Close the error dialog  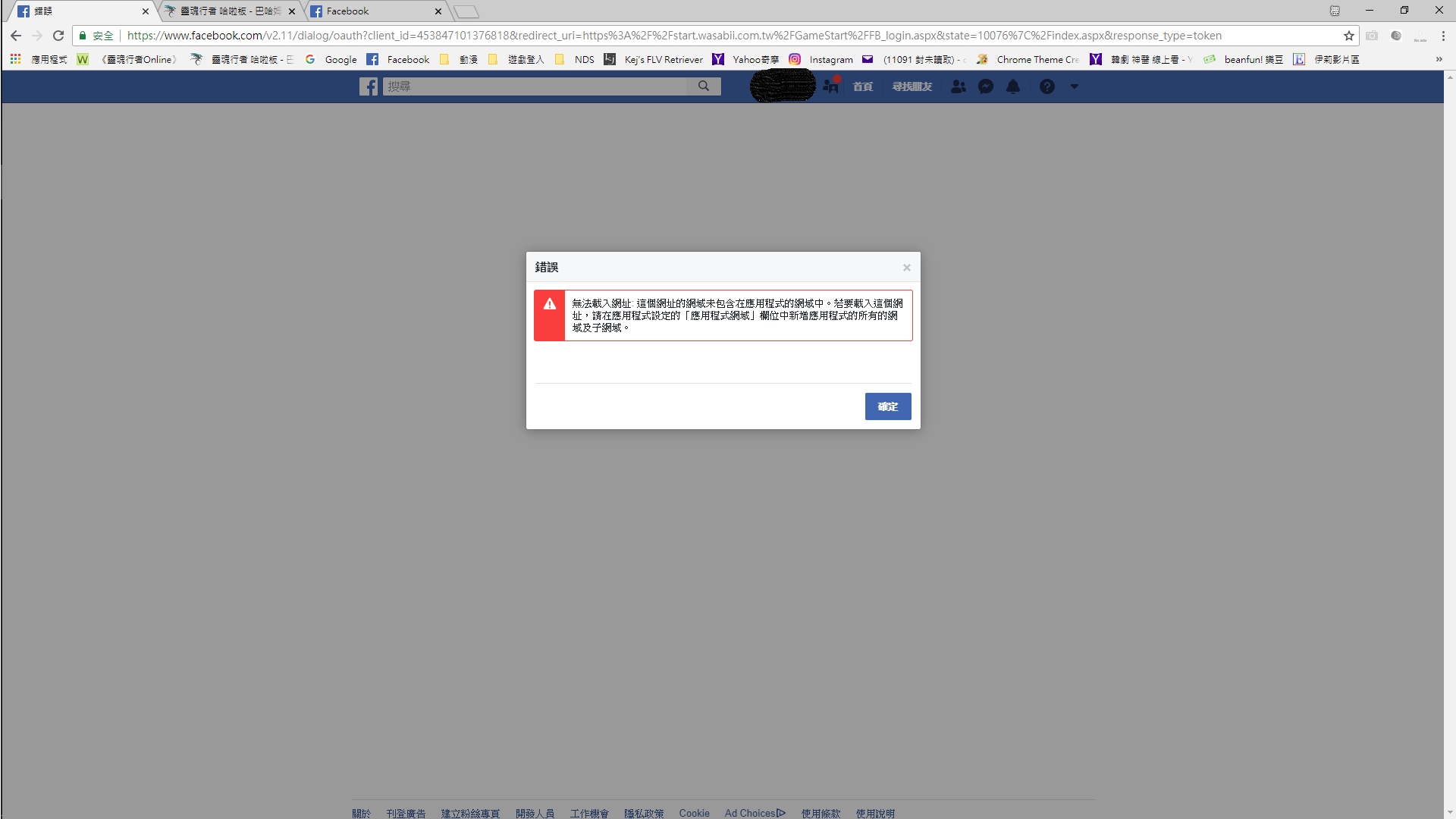pos(906,267)
